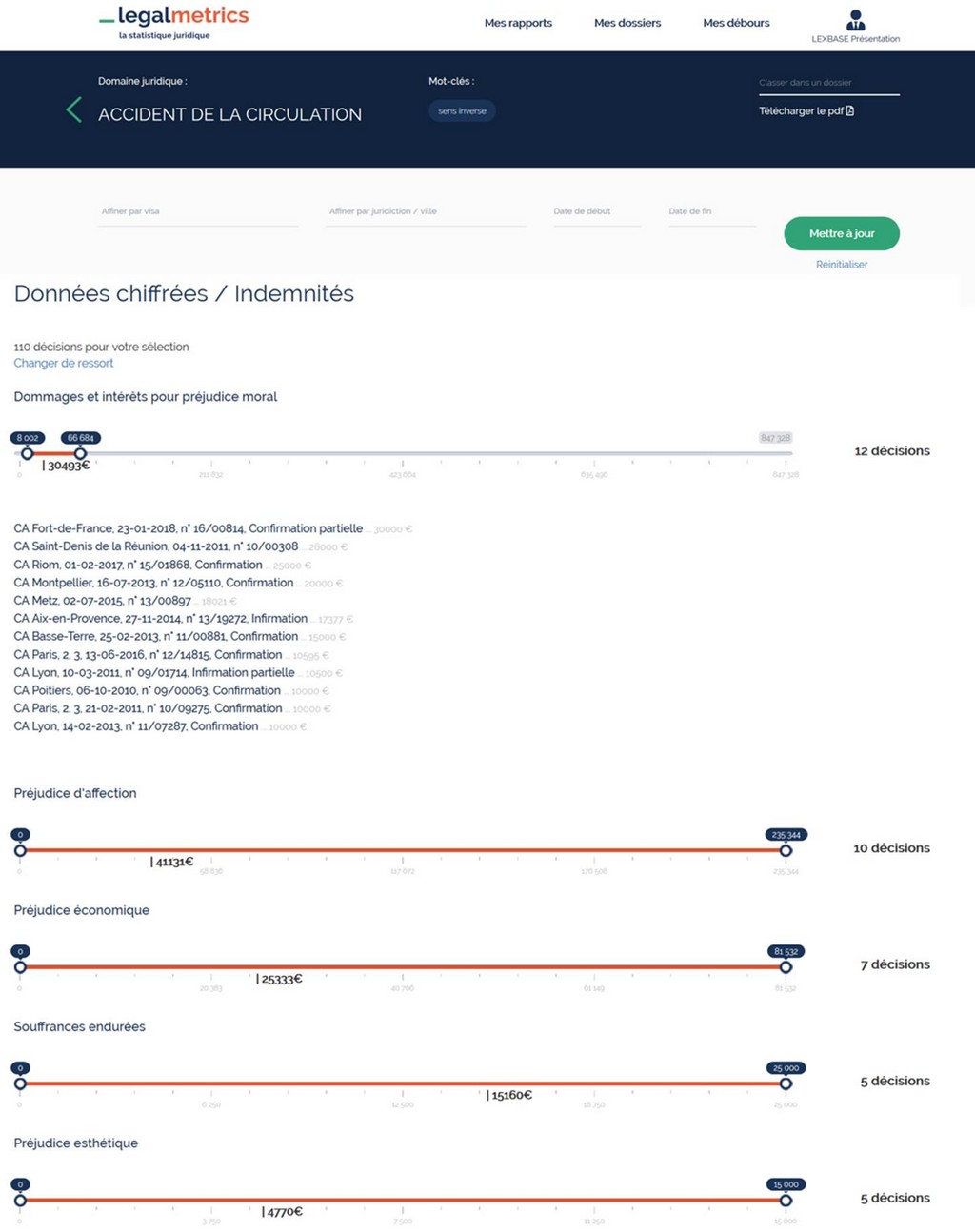975x1232 pixels.
Task: Click Télécharger le pdf link
Action: point(806,111)
